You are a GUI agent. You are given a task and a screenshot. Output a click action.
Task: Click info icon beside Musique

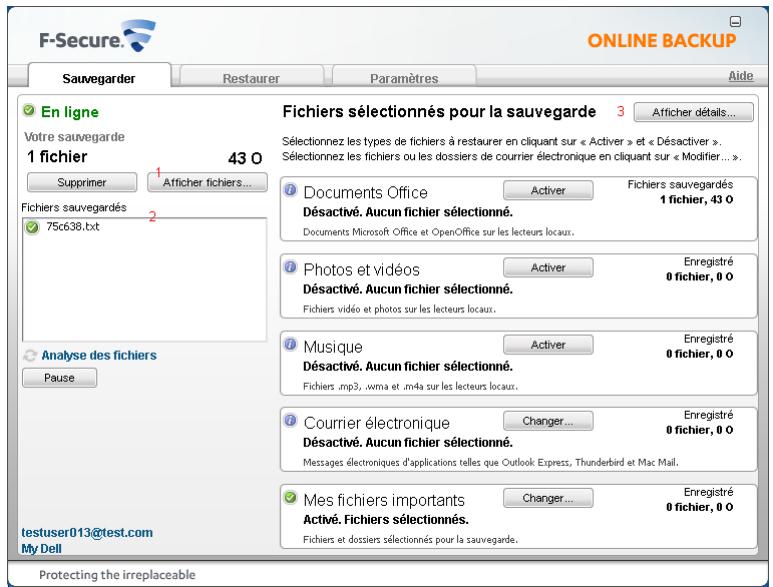tap(291, 344)
